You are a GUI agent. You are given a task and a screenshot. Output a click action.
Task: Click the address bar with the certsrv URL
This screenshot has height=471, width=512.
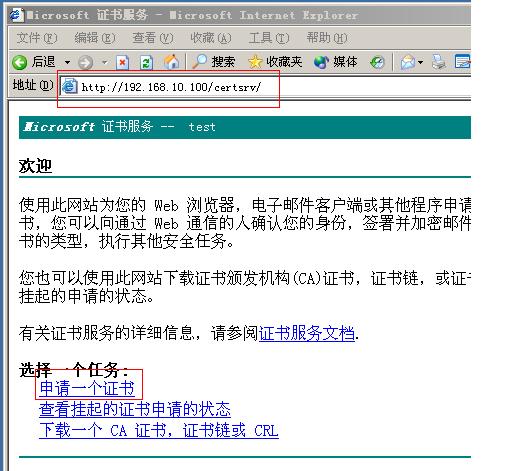coord(265,87)
